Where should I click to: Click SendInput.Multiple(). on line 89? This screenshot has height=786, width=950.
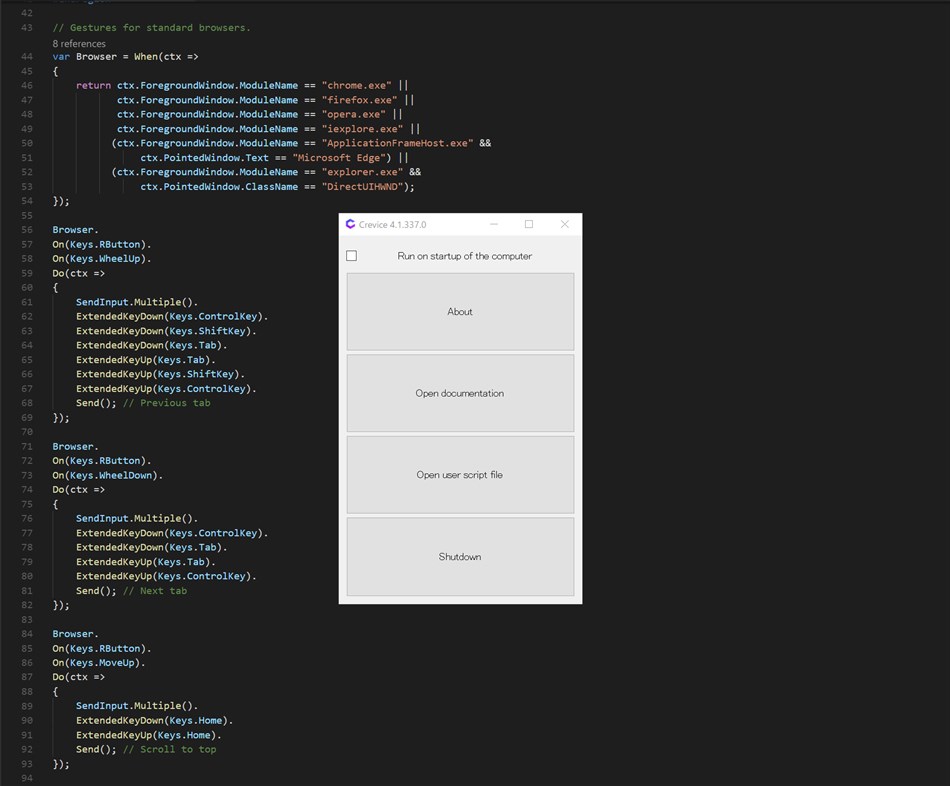(x=137, y=706)
